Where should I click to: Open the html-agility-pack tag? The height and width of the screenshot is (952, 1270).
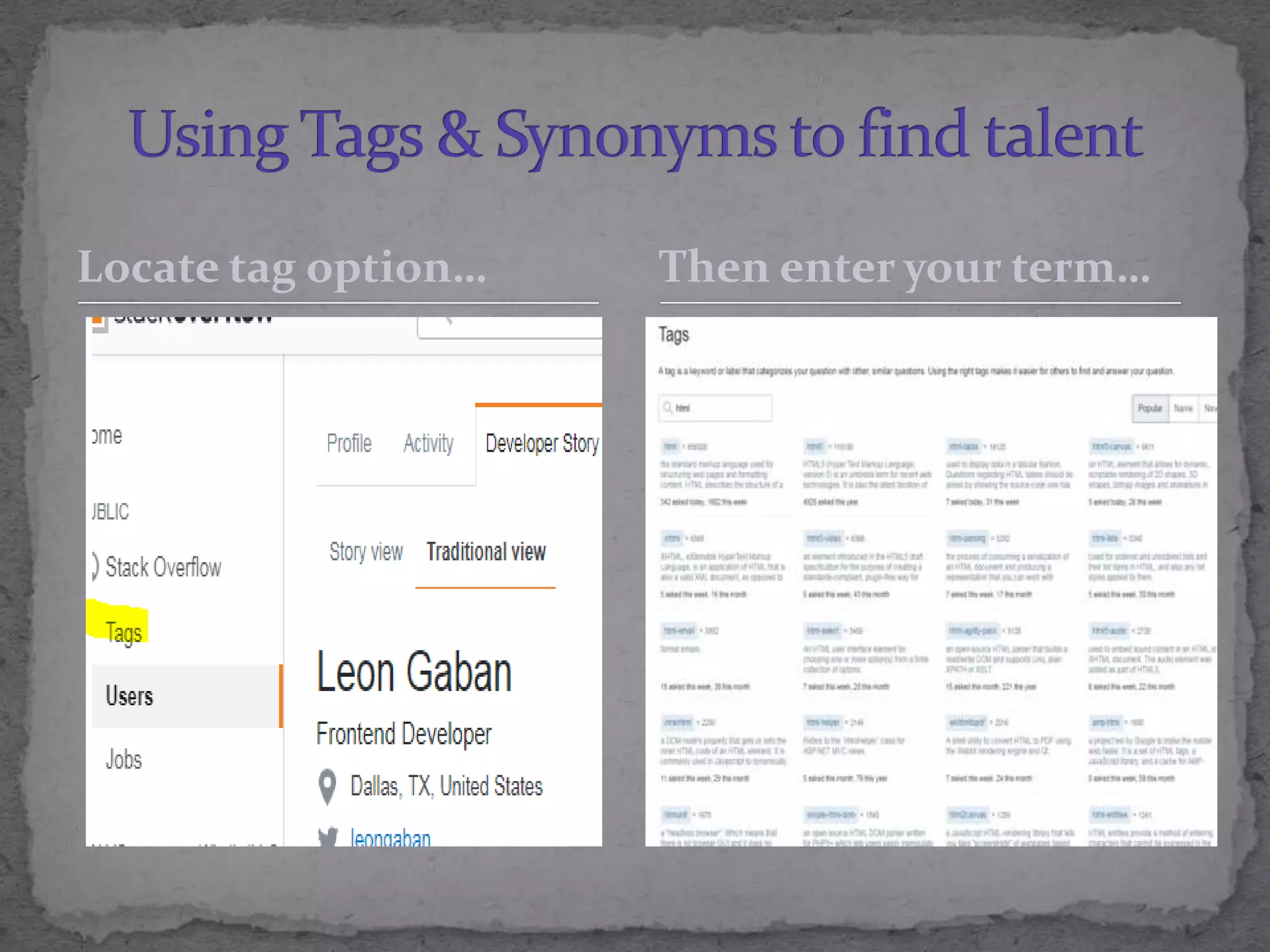[x=972, y=631]
